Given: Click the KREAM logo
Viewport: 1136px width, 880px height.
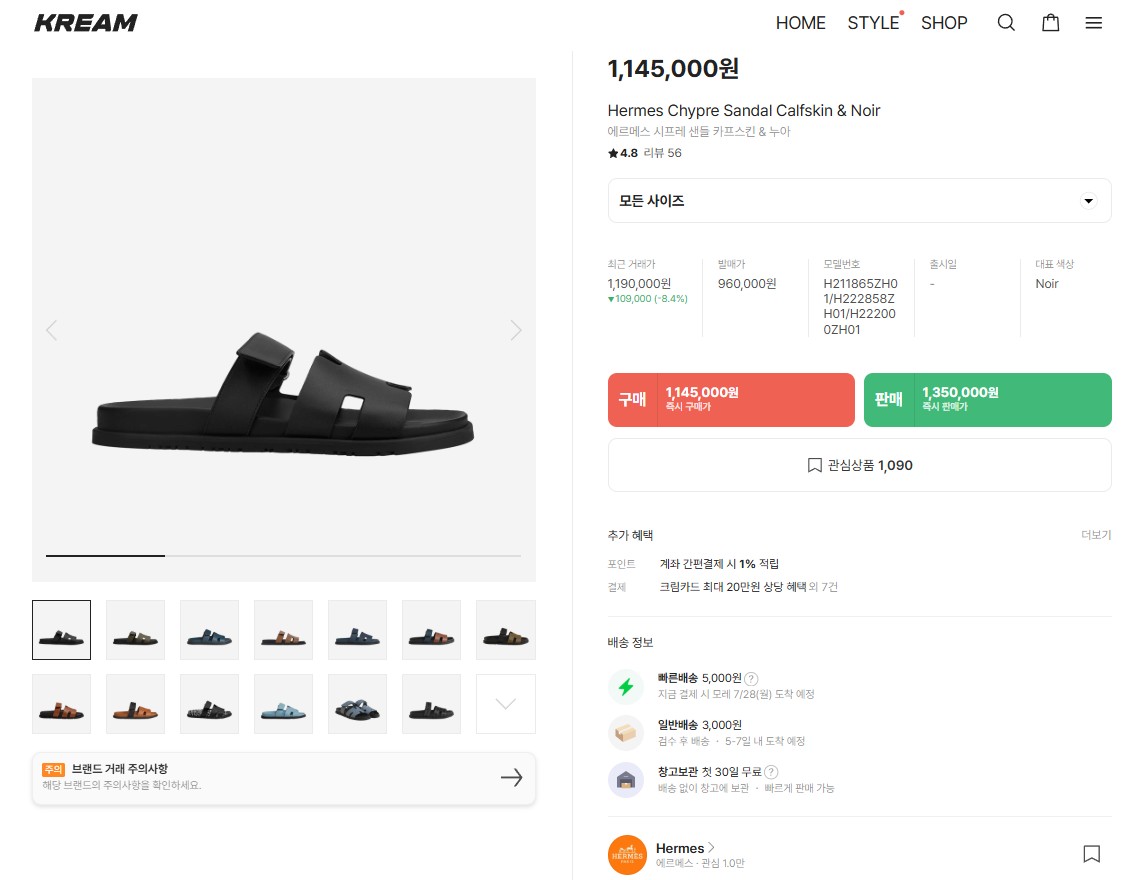Looking at the screenshot, I should point(86,23).
